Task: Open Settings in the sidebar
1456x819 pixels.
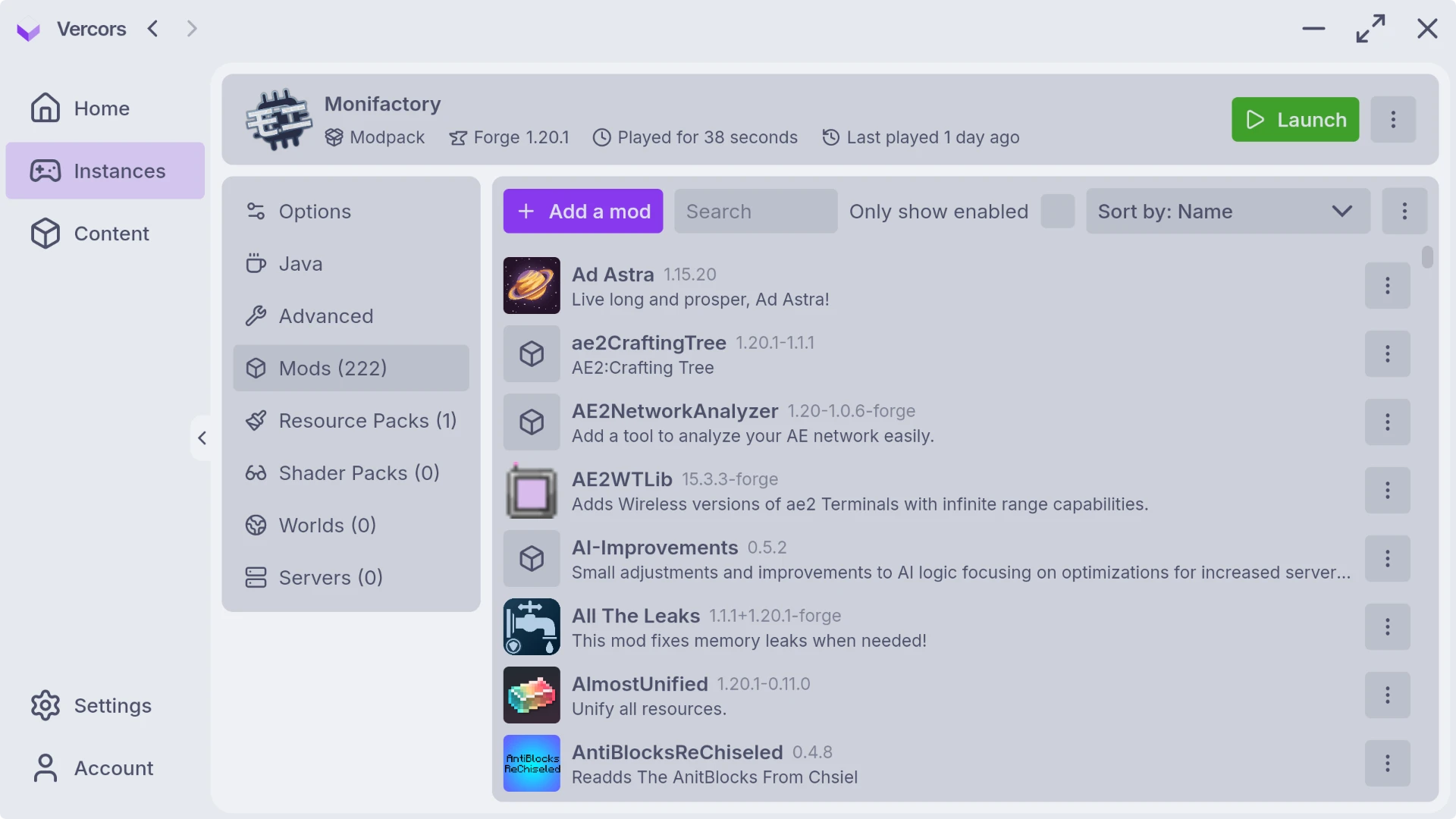Action: click(x=105, y=706)
